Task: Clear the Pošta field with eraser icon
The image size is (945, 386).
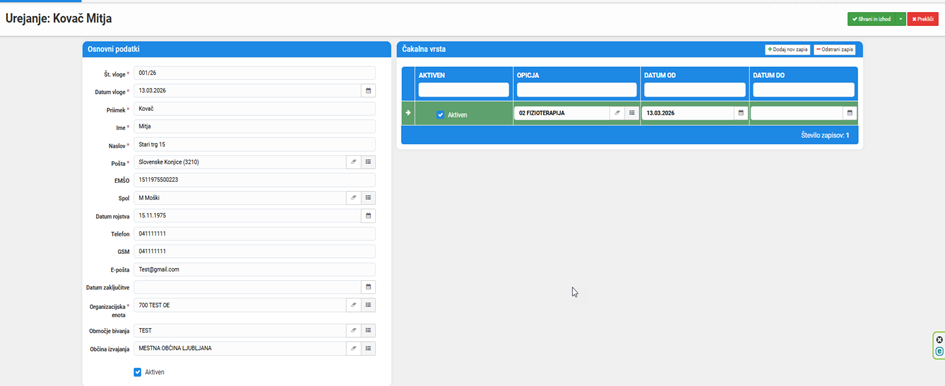Action: tap(354, 162)
